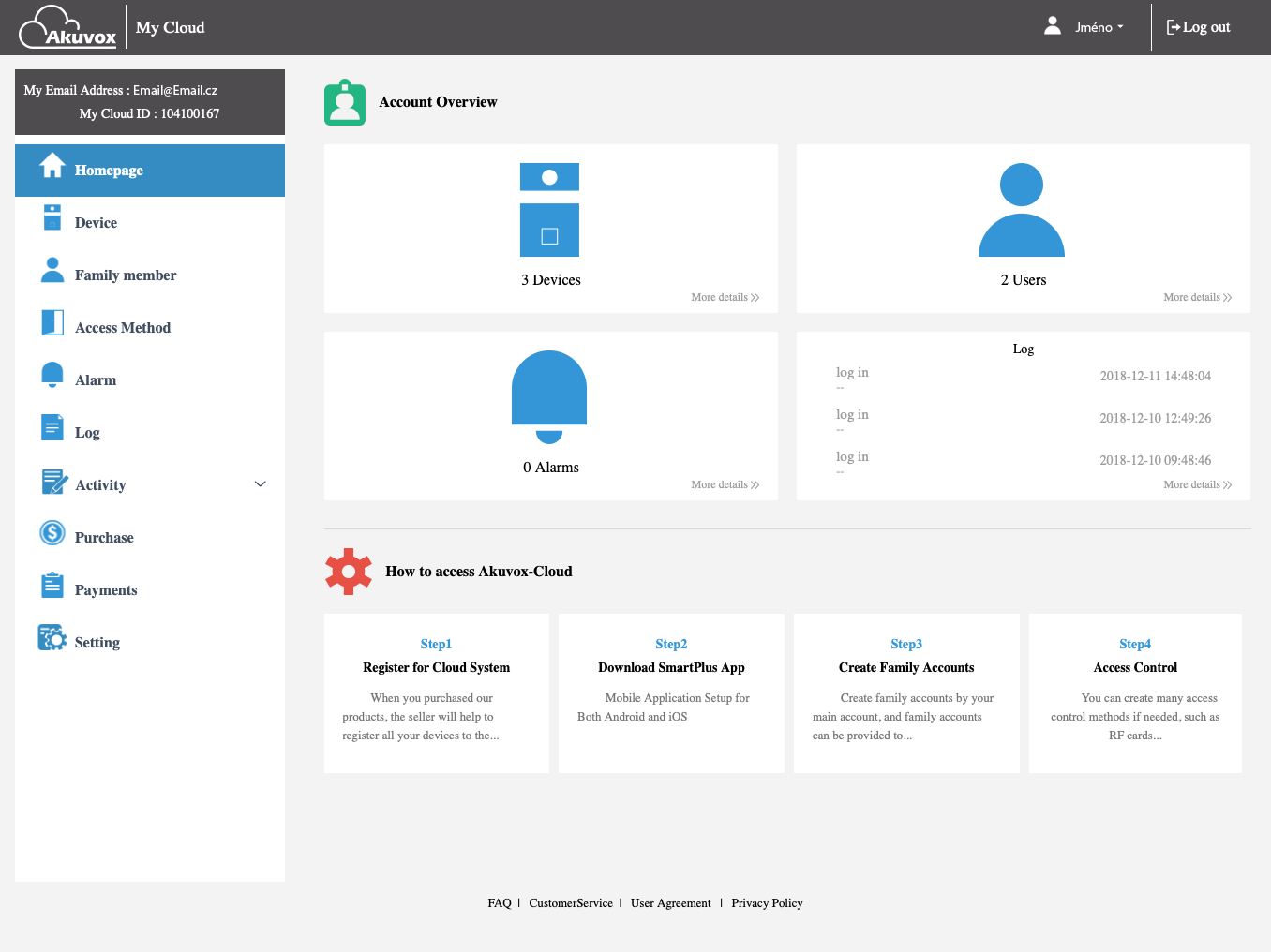Click the red gear icon beside How to access
The width and height of the screenshot is (1271, 952).
pos(349,572)
